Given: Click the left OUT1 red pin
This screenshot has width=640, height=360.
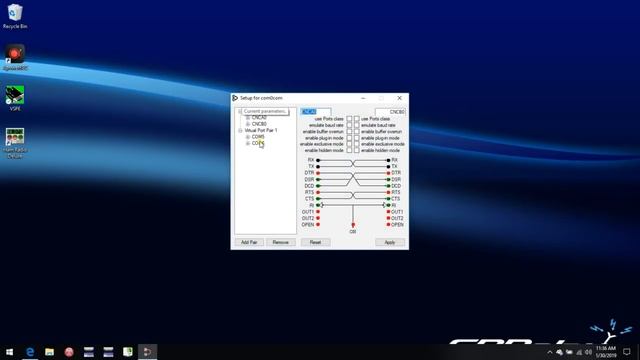Looking at the screenshot, I should pyautogui.click(x=318, y=212).
